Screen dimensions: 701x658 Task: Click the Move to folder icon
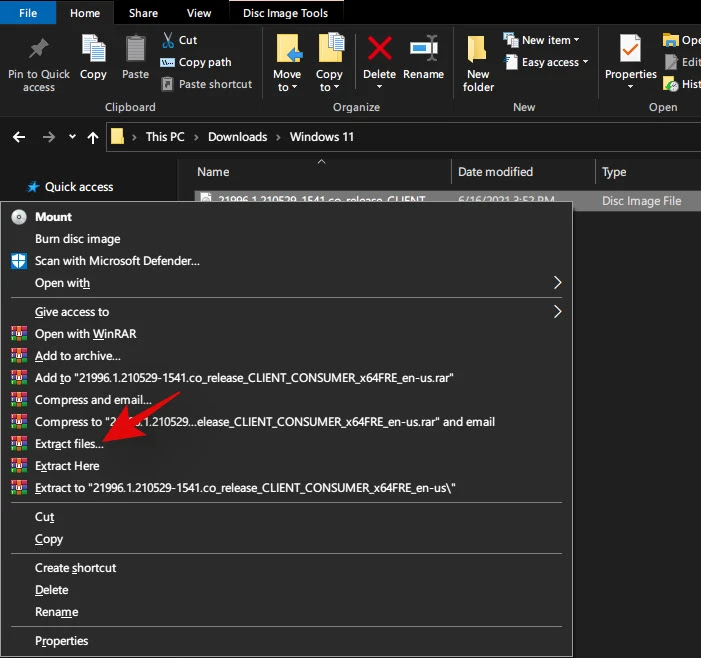coord(288,48)
